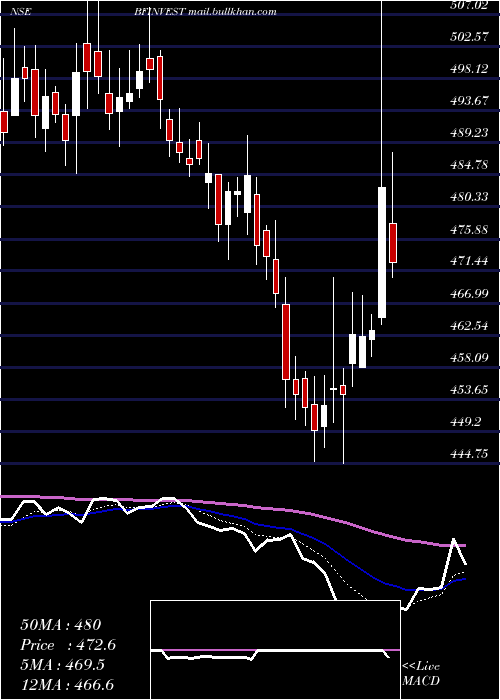Click the 489.23 price axis label

coord(468,133)
